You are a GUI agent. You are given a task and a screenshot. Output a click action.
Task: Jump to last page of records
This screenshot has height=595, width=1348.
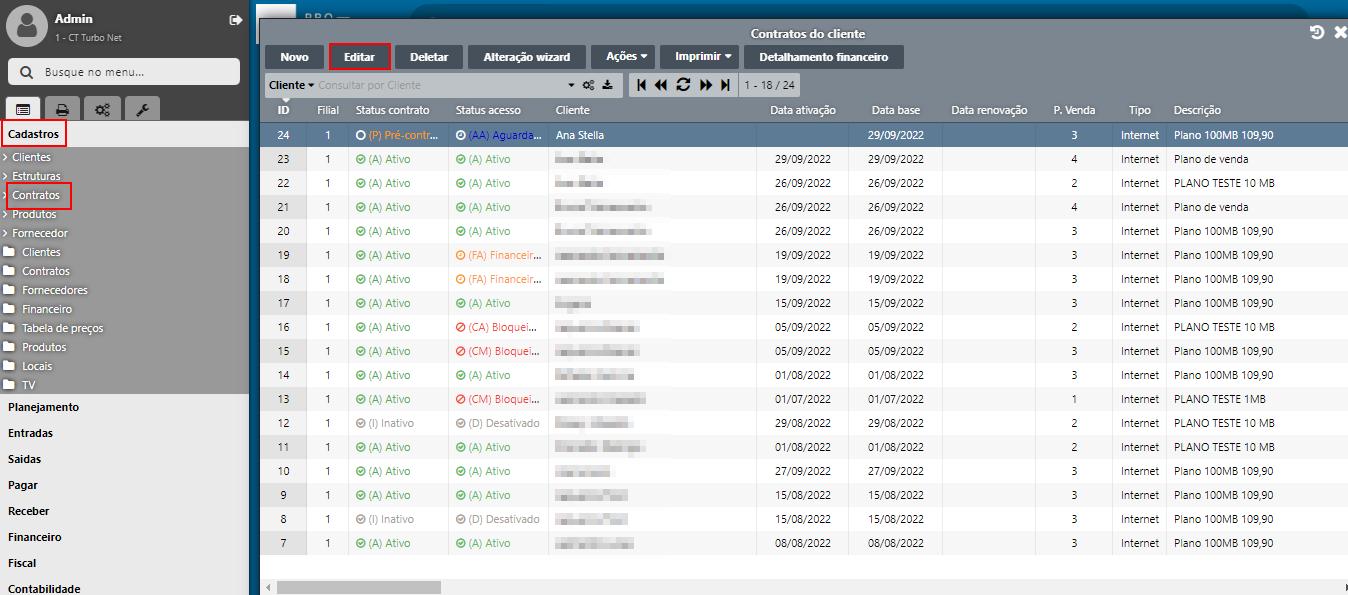[x=725, y=86]
